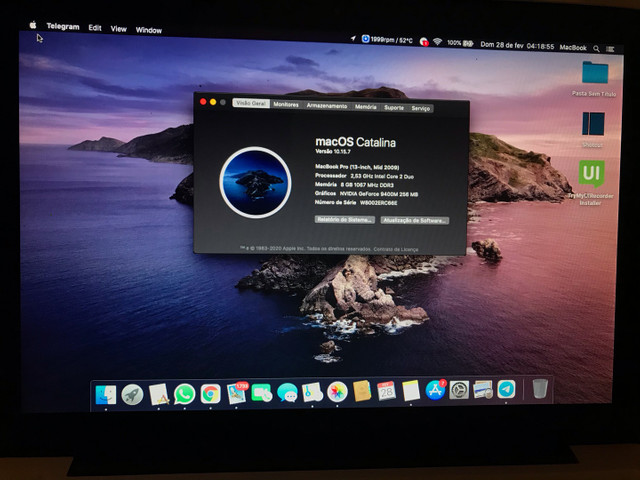This screenshot has height=480, width=640.
Task: Click the serial number W8002ERC66E
Action: coord(378,203)
